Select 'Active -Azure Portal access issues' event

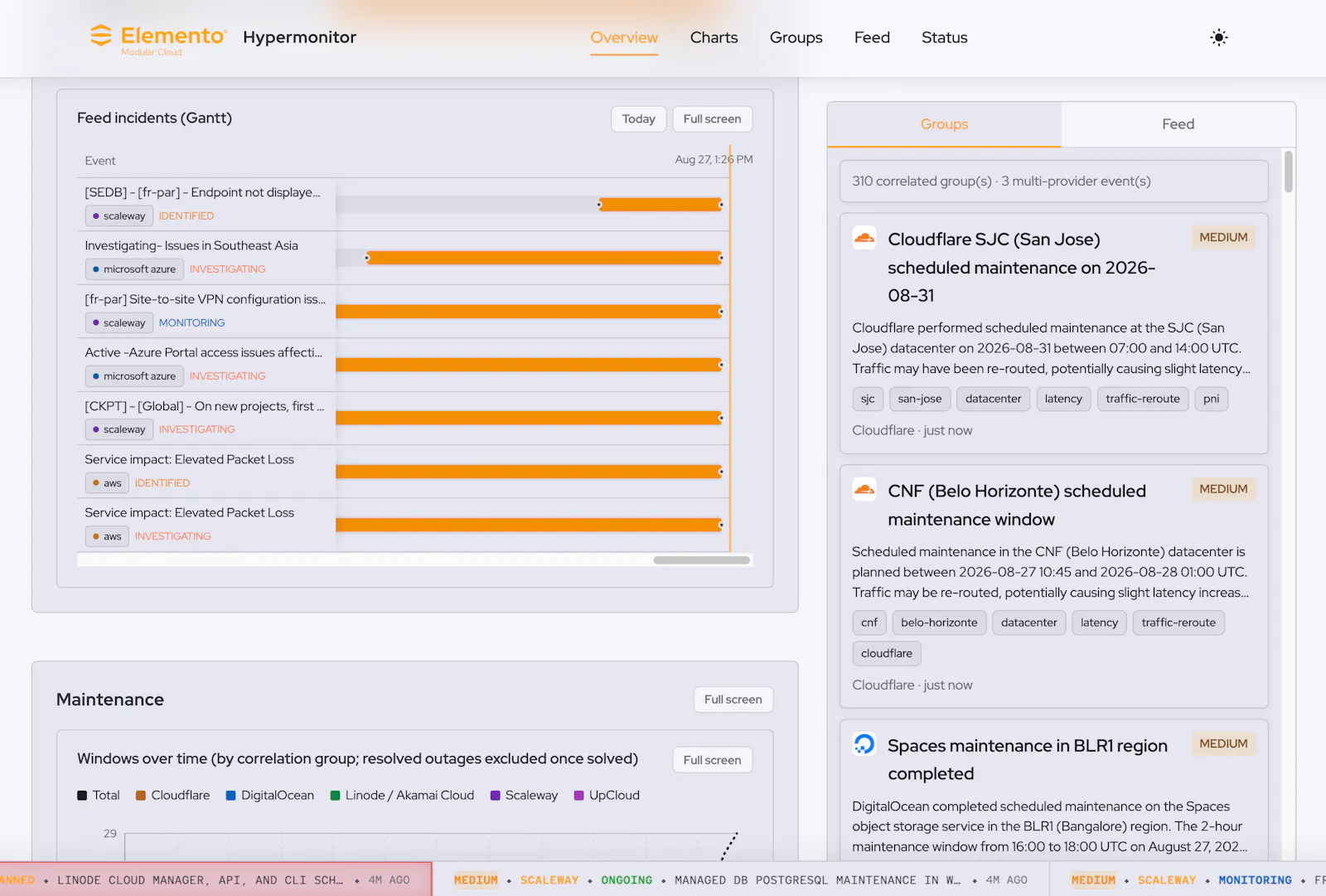204,352
